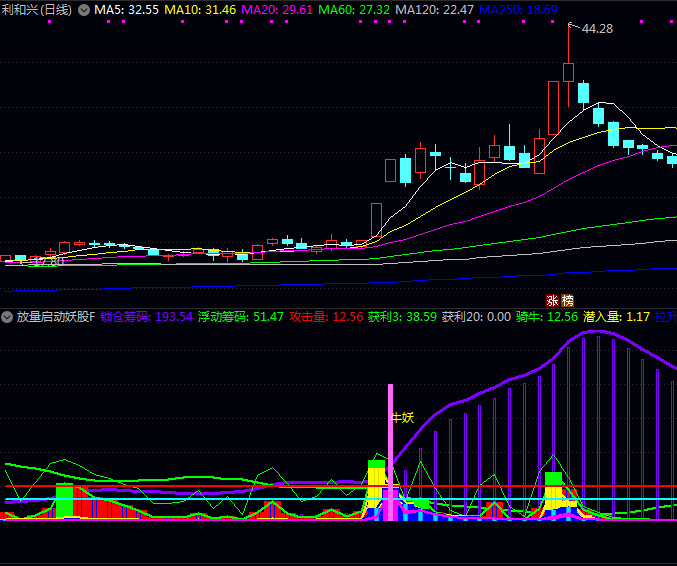
Task: Click the 利和兴(日线) chart title
Action: [37, 9]
